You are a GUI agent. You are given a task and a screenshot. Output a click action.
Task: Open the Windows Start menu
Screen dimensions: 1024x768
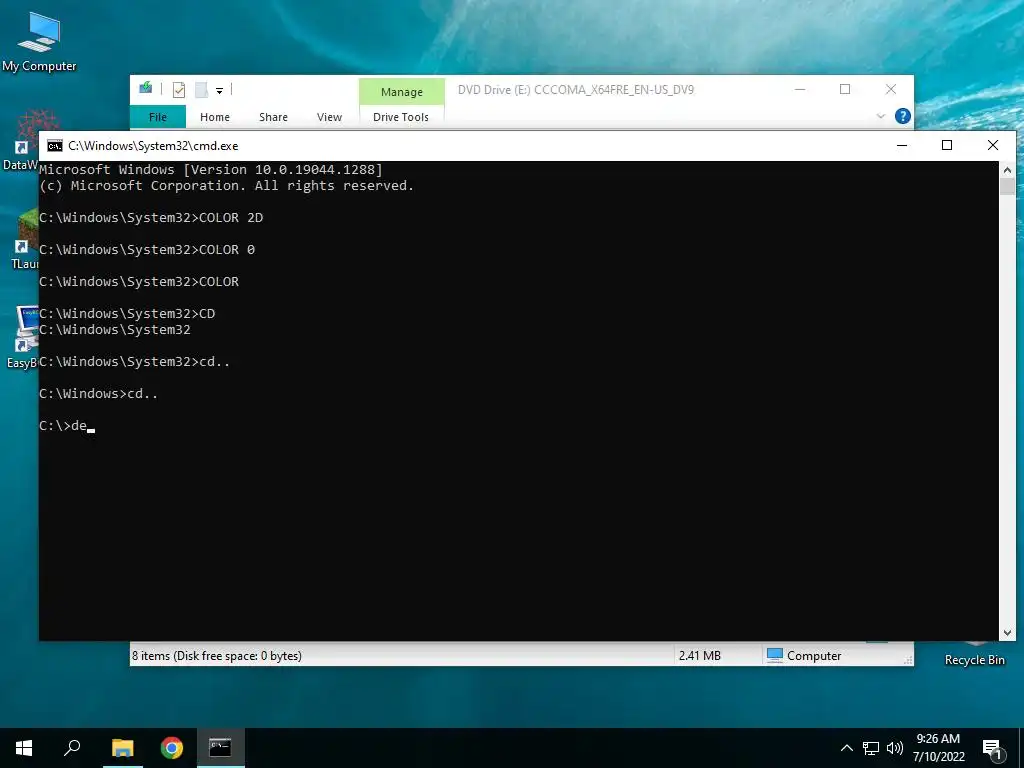(x=24, y=748)
